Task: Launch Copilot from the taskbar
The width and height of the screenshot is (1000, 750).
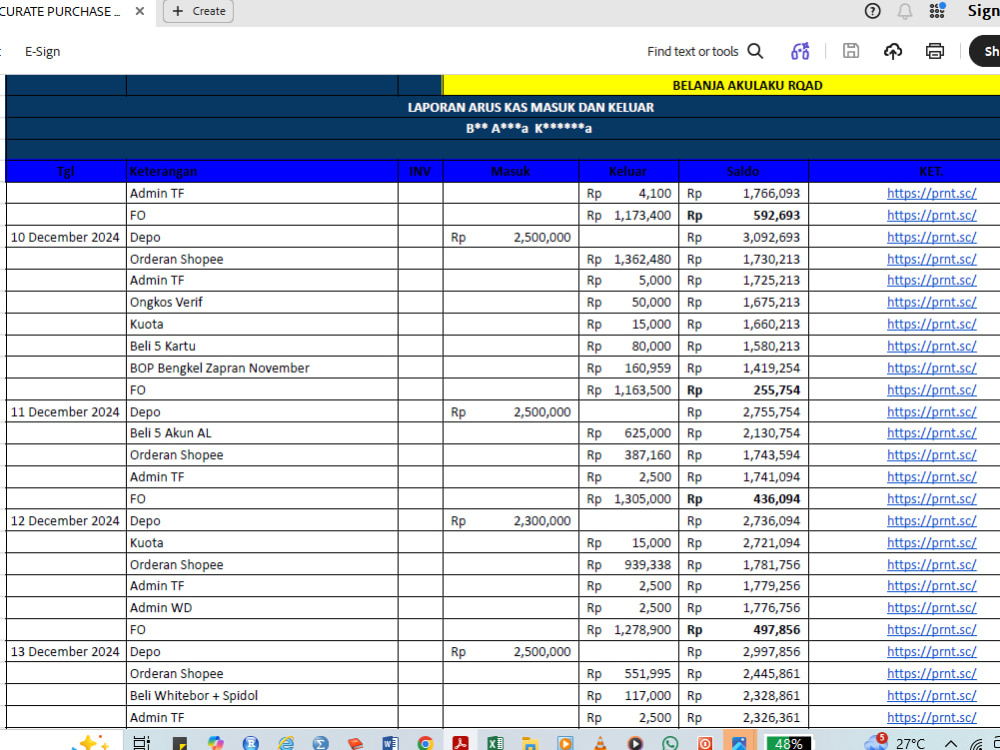Action: [x=216, y=742]
